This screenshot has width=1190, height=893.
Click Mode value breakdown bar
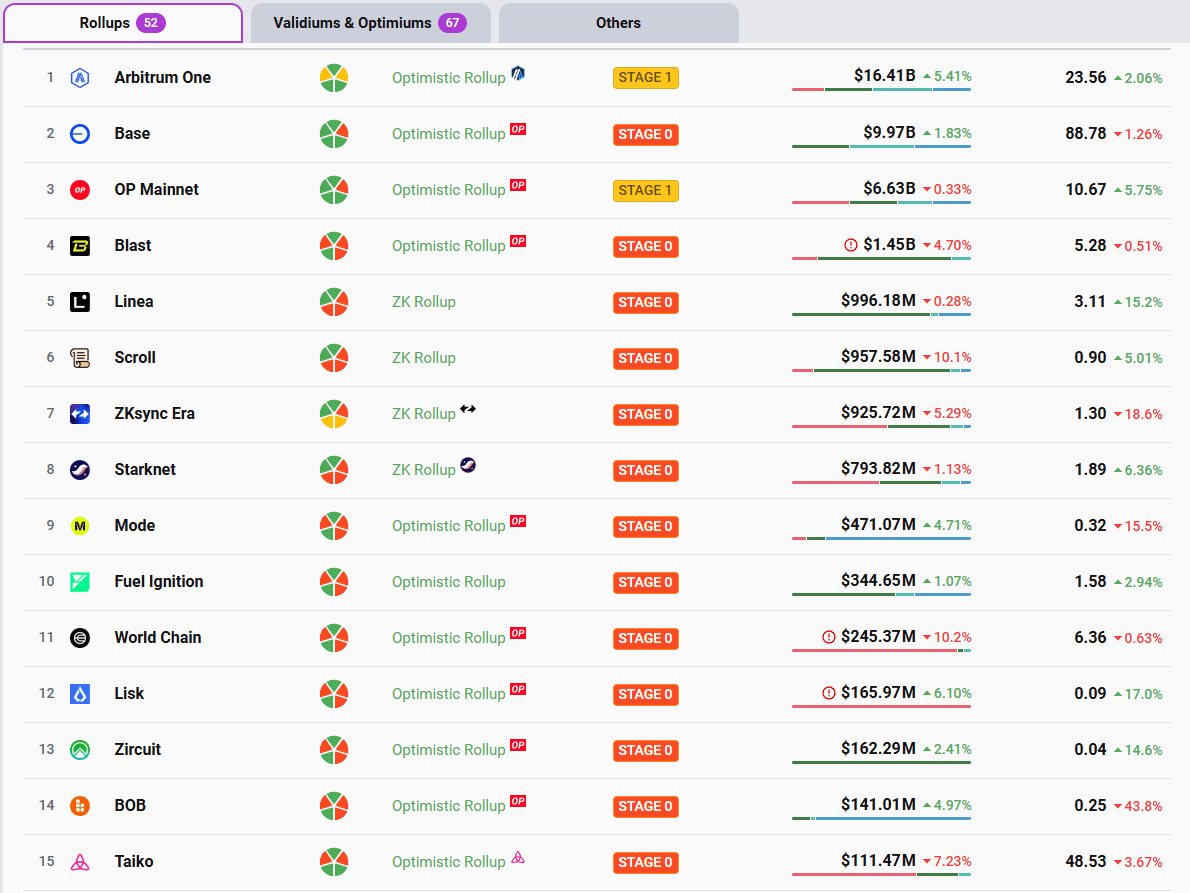click(x=881, y=538)
